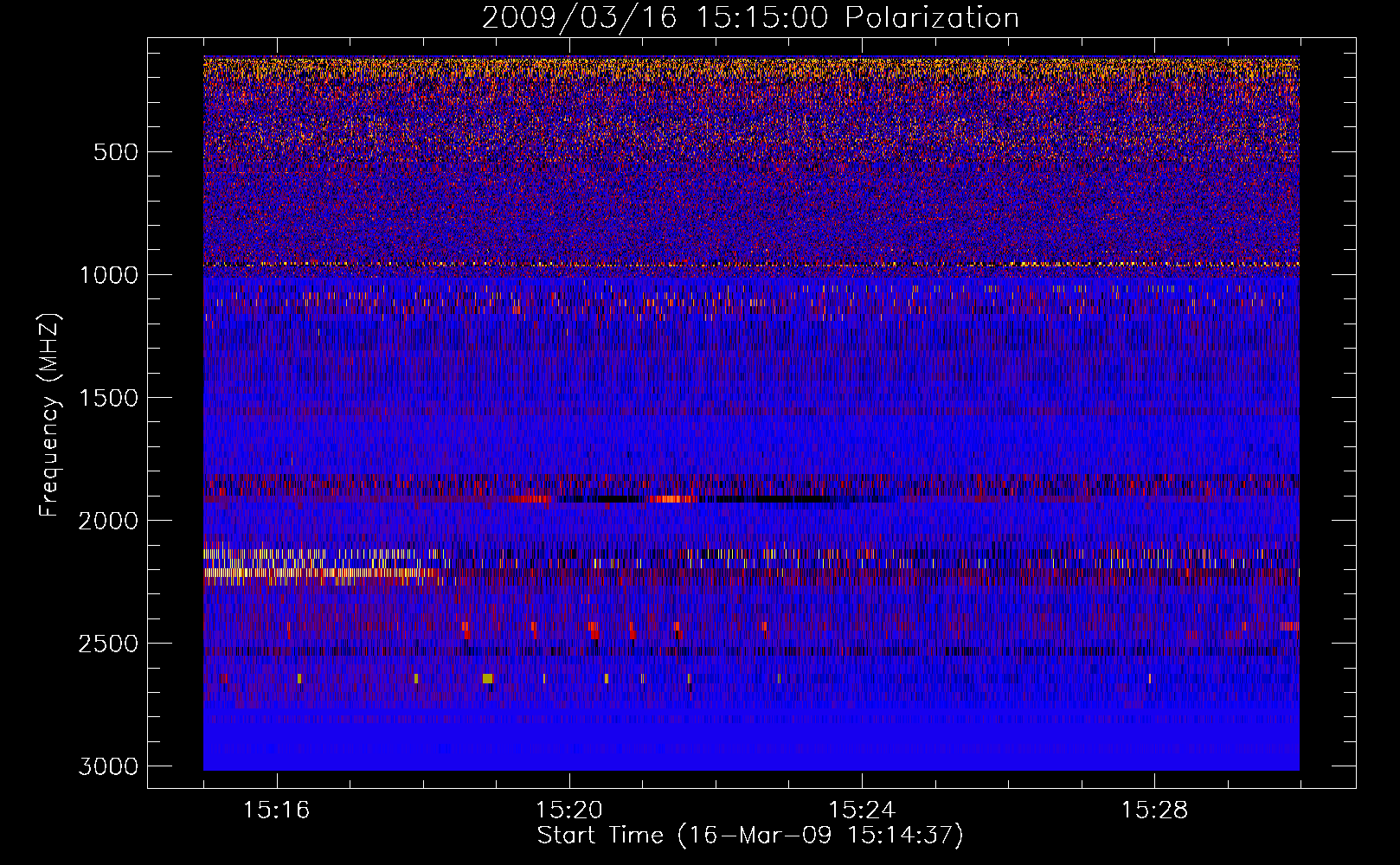Click the 15:24 time tick label
This screenshot has width=1400, height=865.
point(862,811)
